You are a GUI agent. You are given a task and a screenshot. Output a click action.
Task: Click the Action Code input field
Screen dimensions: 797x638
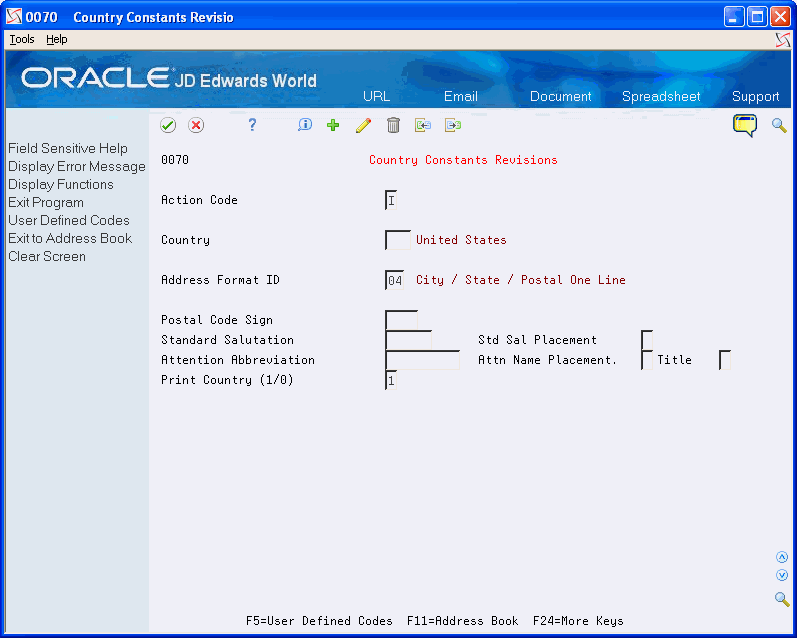click(x=391, y=200)
